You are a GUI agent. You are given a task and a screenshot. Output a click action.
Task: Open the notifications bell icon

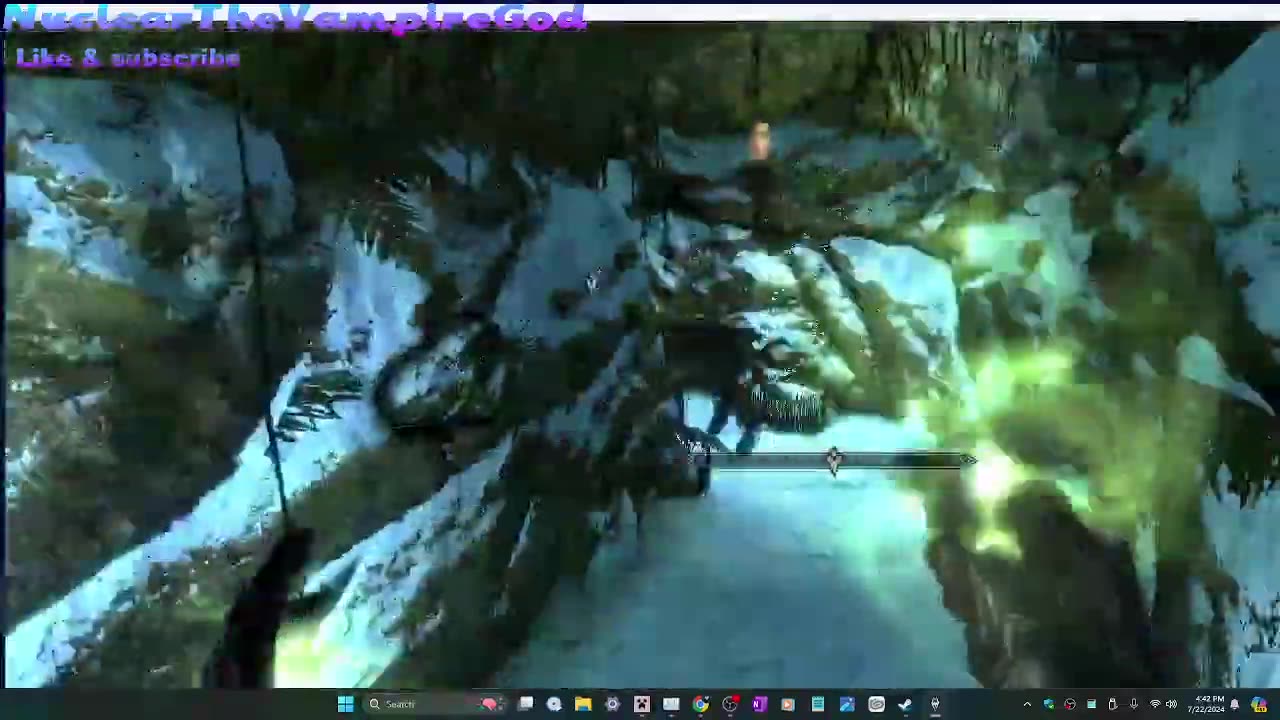[1234, 704]
